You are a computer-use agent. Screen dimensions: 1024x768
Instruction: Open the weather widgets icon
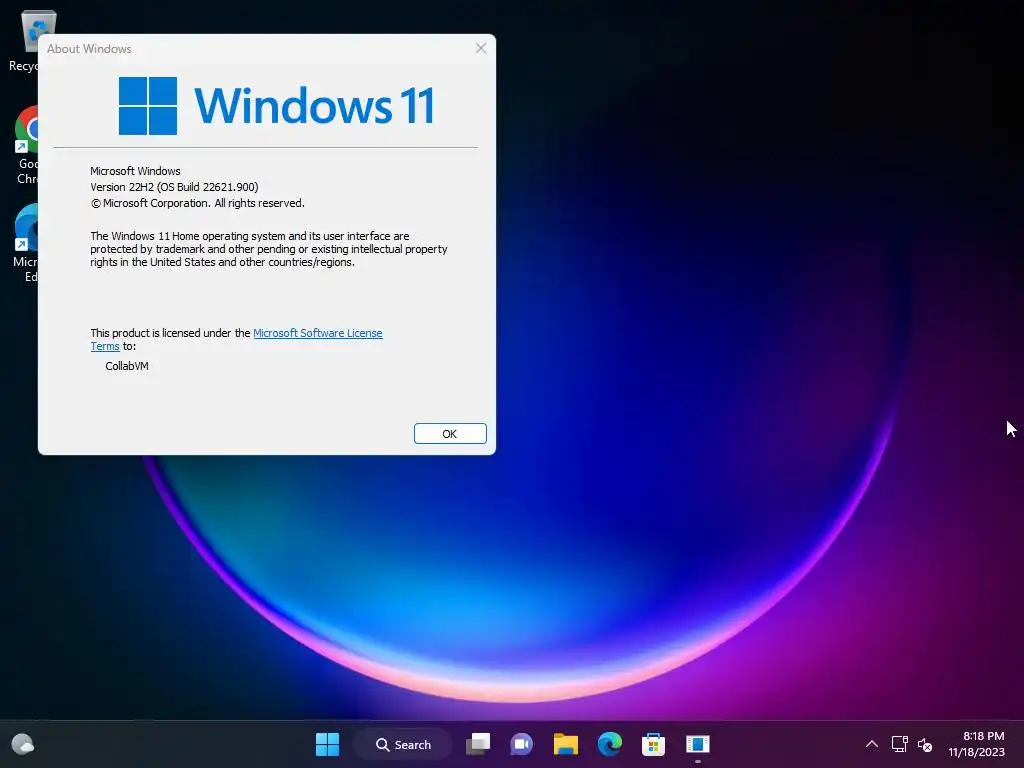pyautogui.click(x=23, y=744)
